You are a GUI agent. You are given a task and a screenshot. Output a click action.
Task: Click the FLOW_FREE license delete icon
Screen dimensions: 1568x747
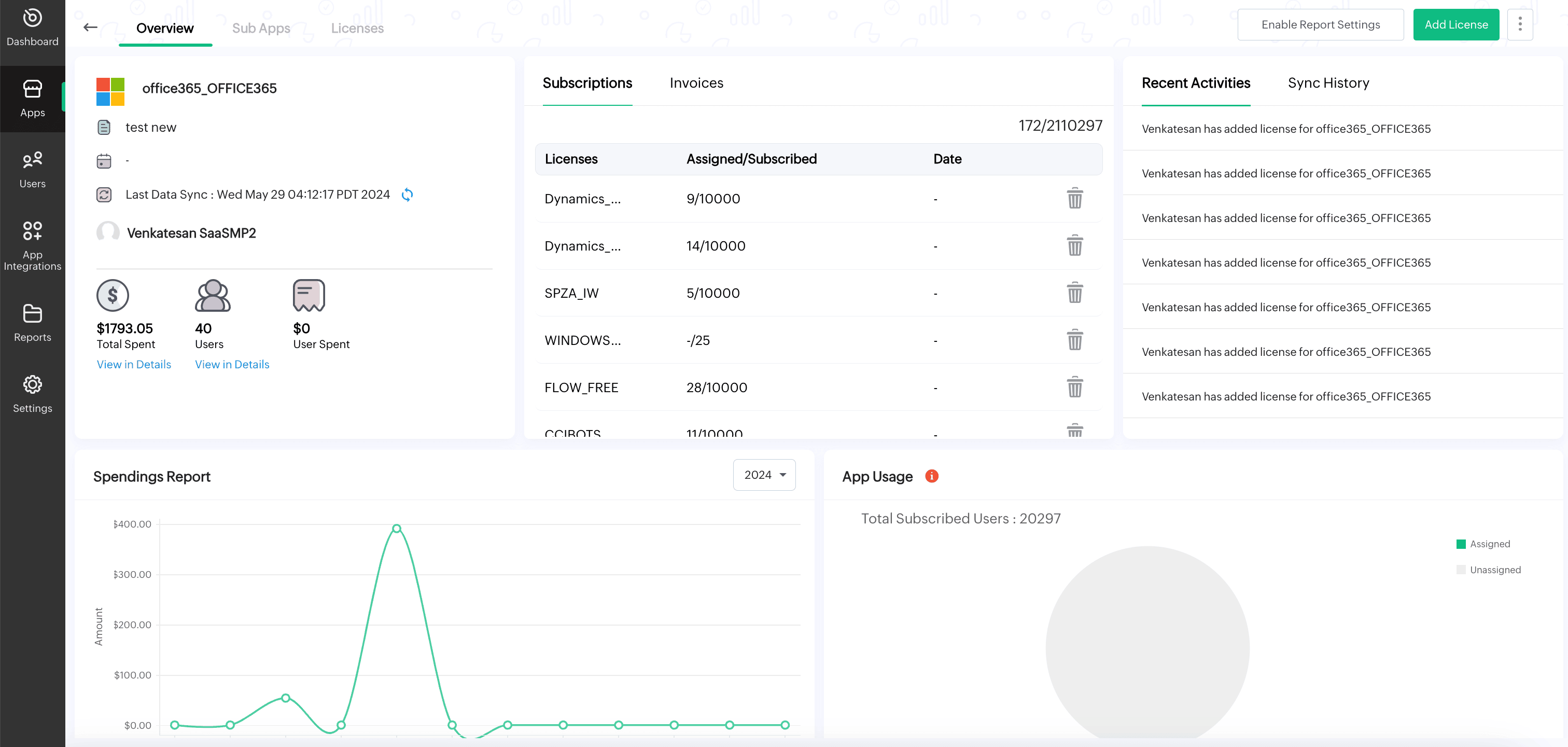[x=1075, y=387]
